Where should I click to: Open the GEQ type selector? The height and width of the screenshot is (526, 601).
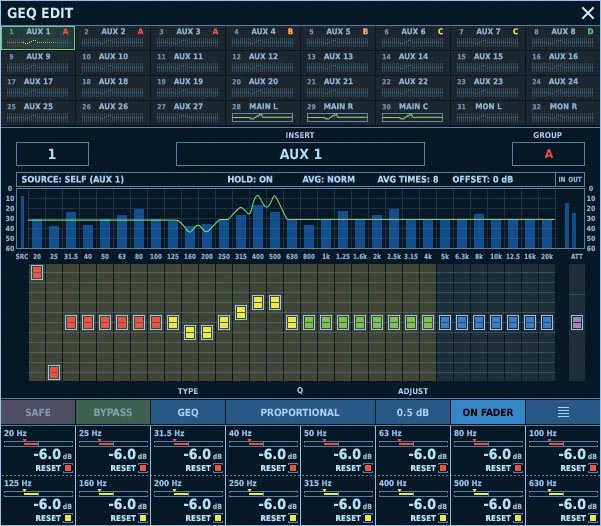(x=188, y=412)
